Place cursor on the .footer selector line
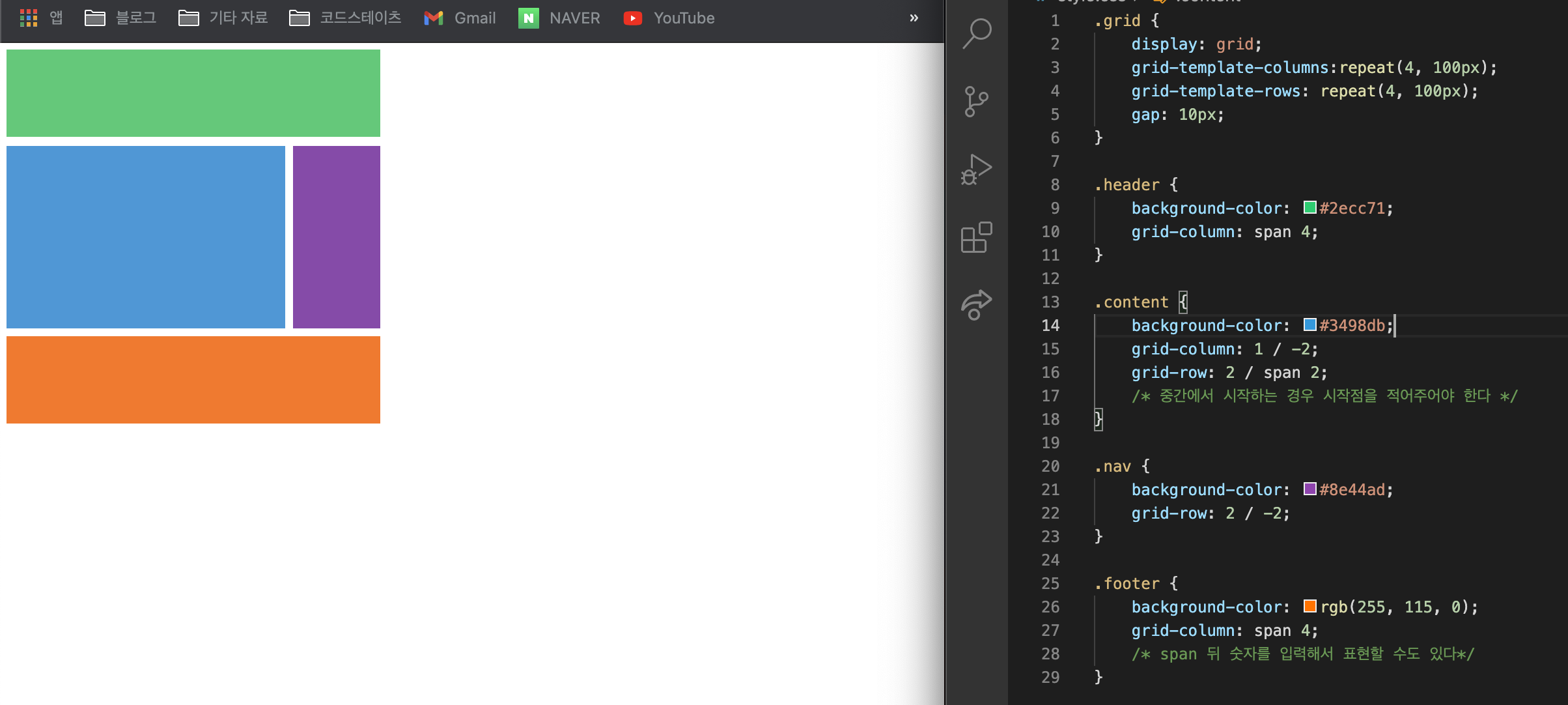This screenshot has height=705, width=1568. (1132, 584)
